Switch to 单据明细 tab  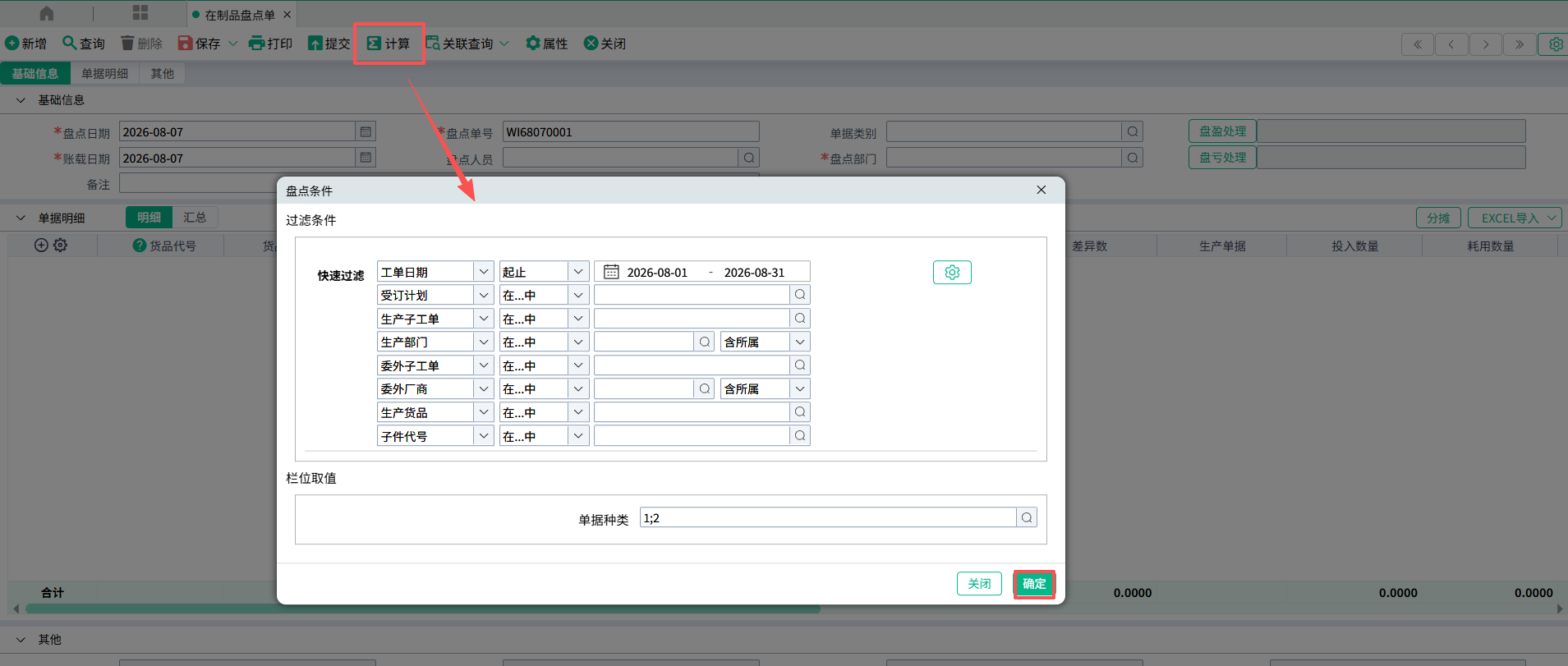[105, 73]
